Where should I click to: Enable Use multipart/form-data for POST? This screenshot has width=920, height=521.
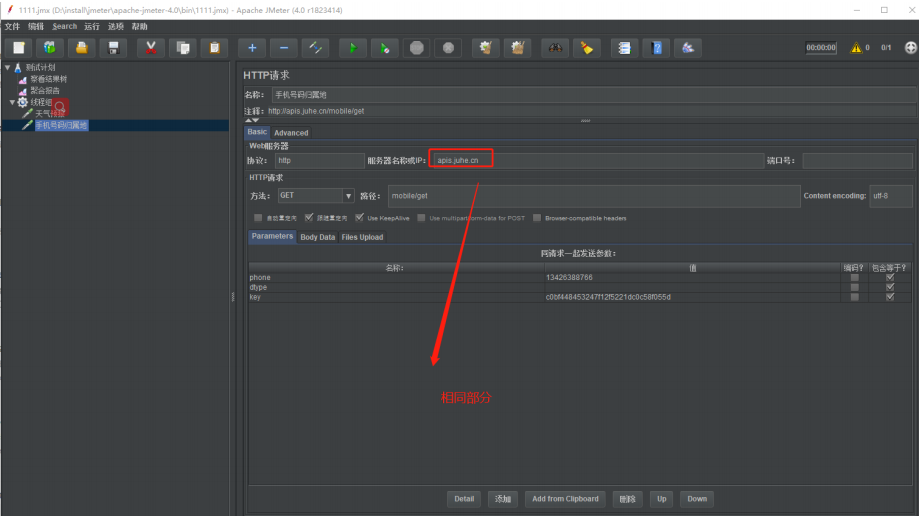tap(421, 218)
